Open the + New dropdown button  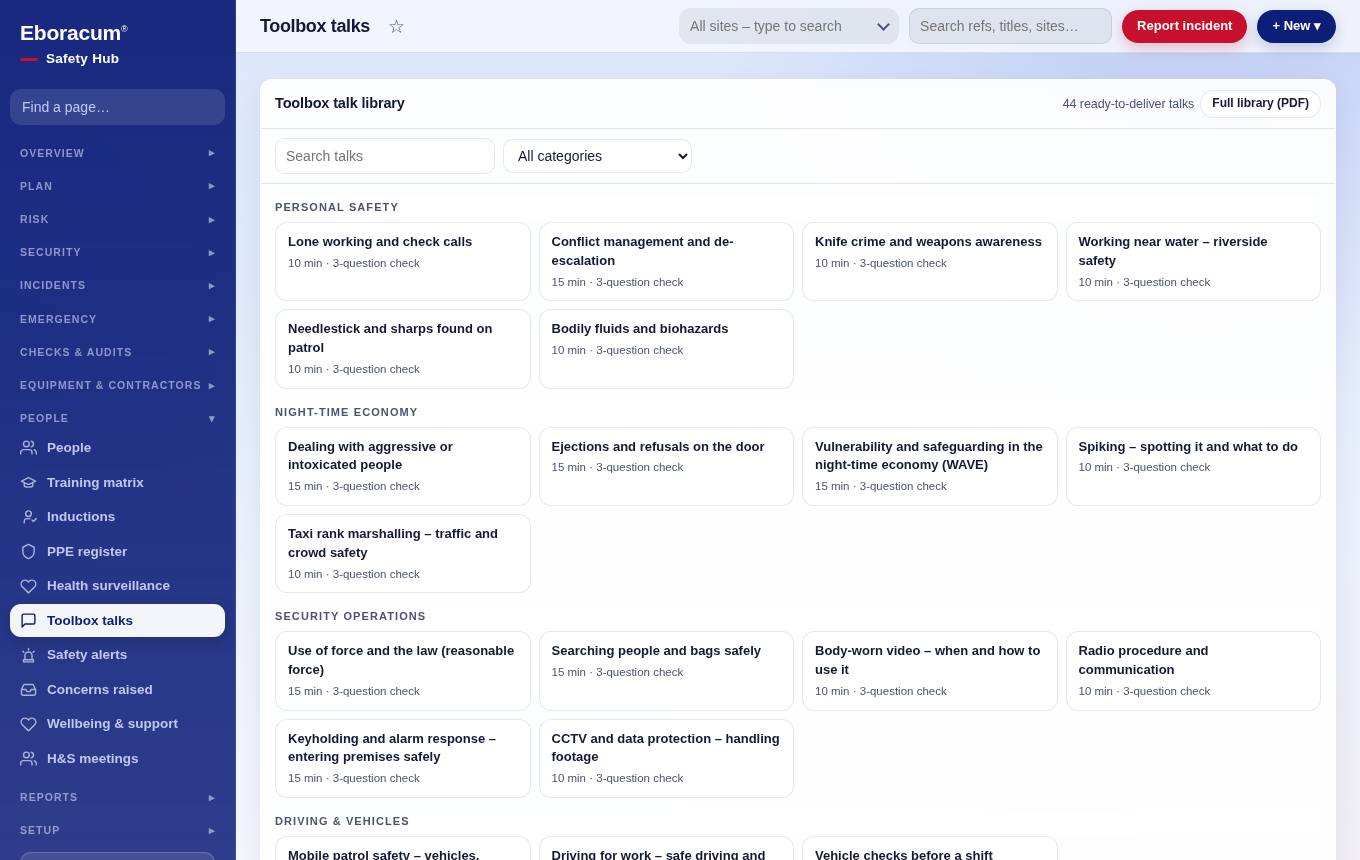1296,26
